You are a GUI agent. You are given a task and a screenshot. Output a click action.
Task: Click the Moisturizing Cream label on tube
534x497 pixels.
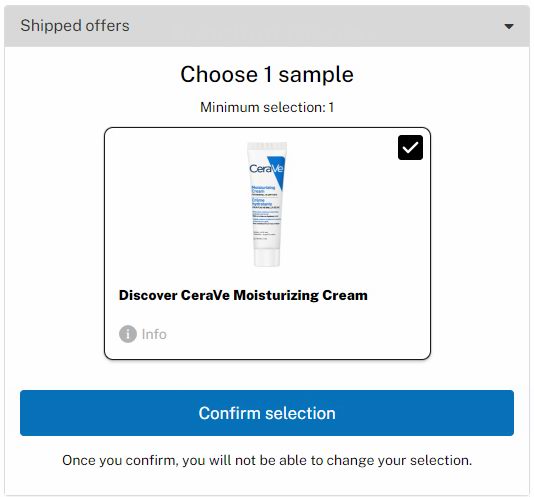(263, 189)
